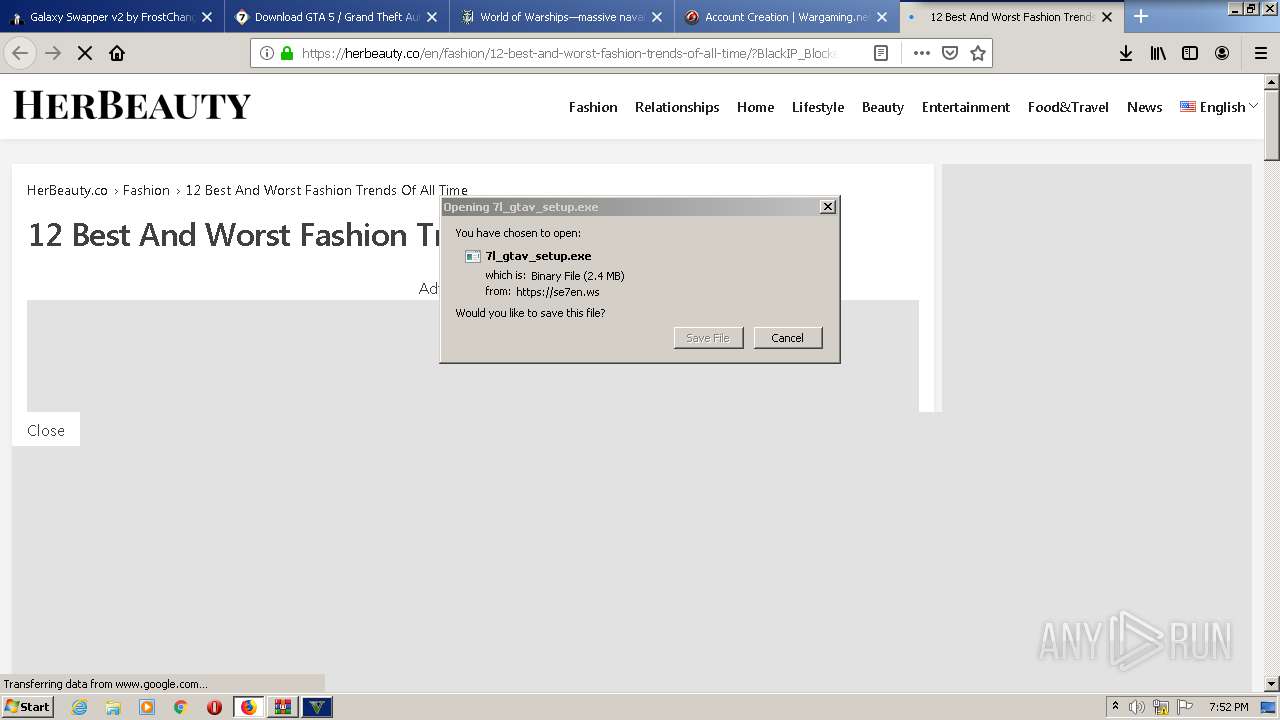This screenshot has width=1280, height=720.
Task: Launch Google Chrome from taskbar
Action: pyautogui.click(x=181, y=707)
